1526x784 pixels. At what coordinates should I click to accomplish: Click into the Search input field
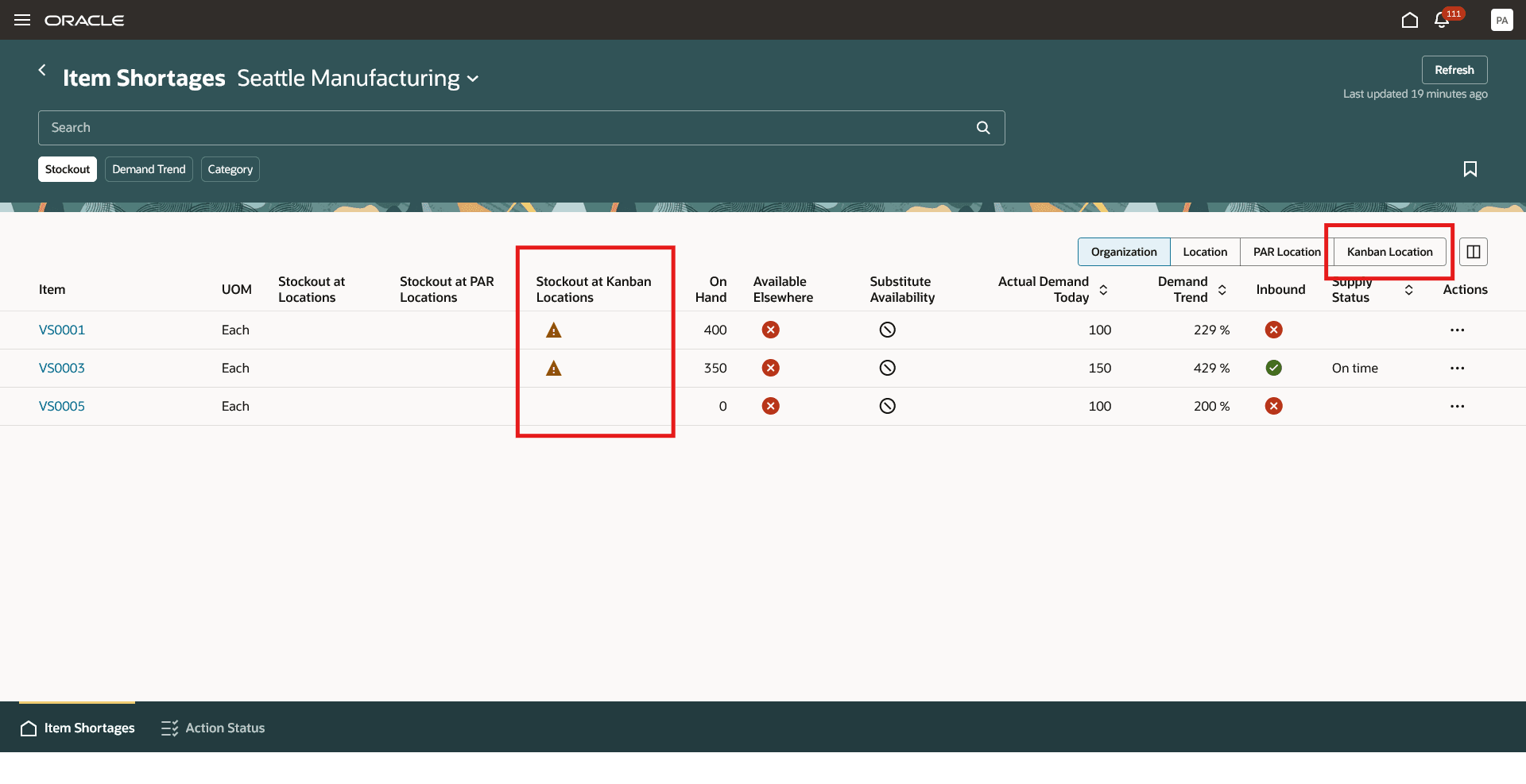pyautogui.click(x=509, y=128)
